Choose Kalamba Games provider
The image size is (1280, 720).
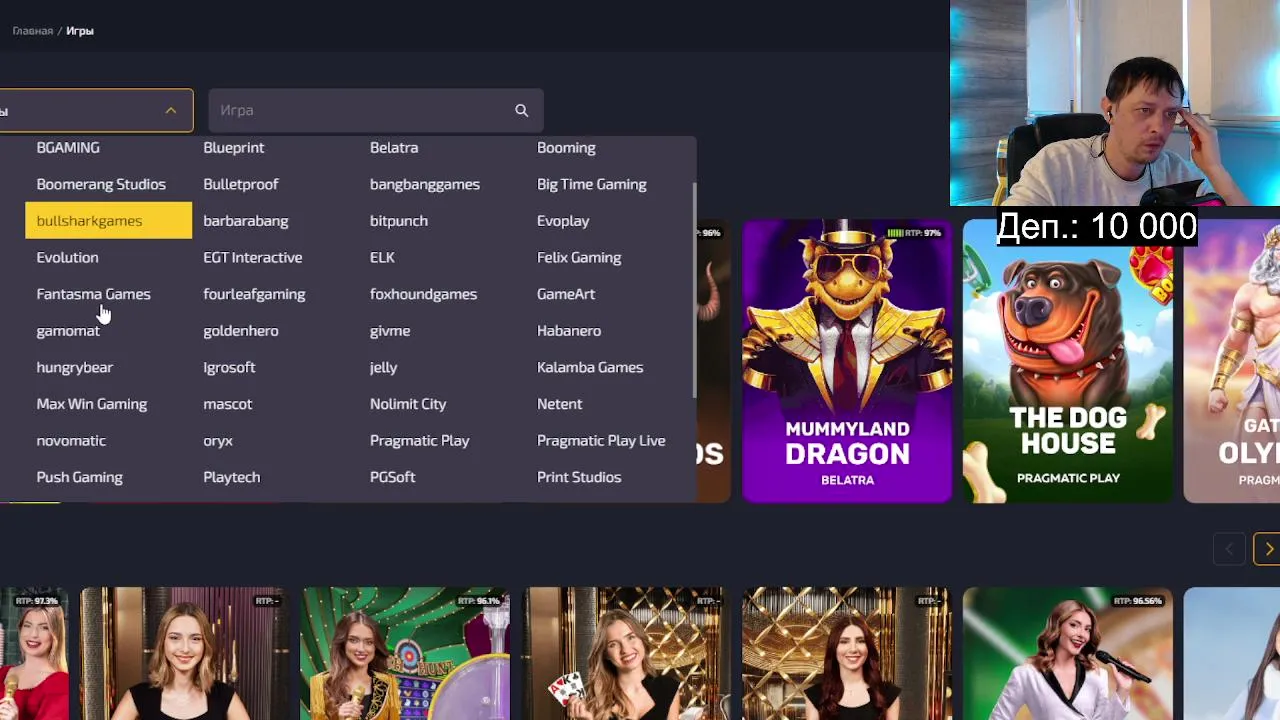click(x=590, y=367)
